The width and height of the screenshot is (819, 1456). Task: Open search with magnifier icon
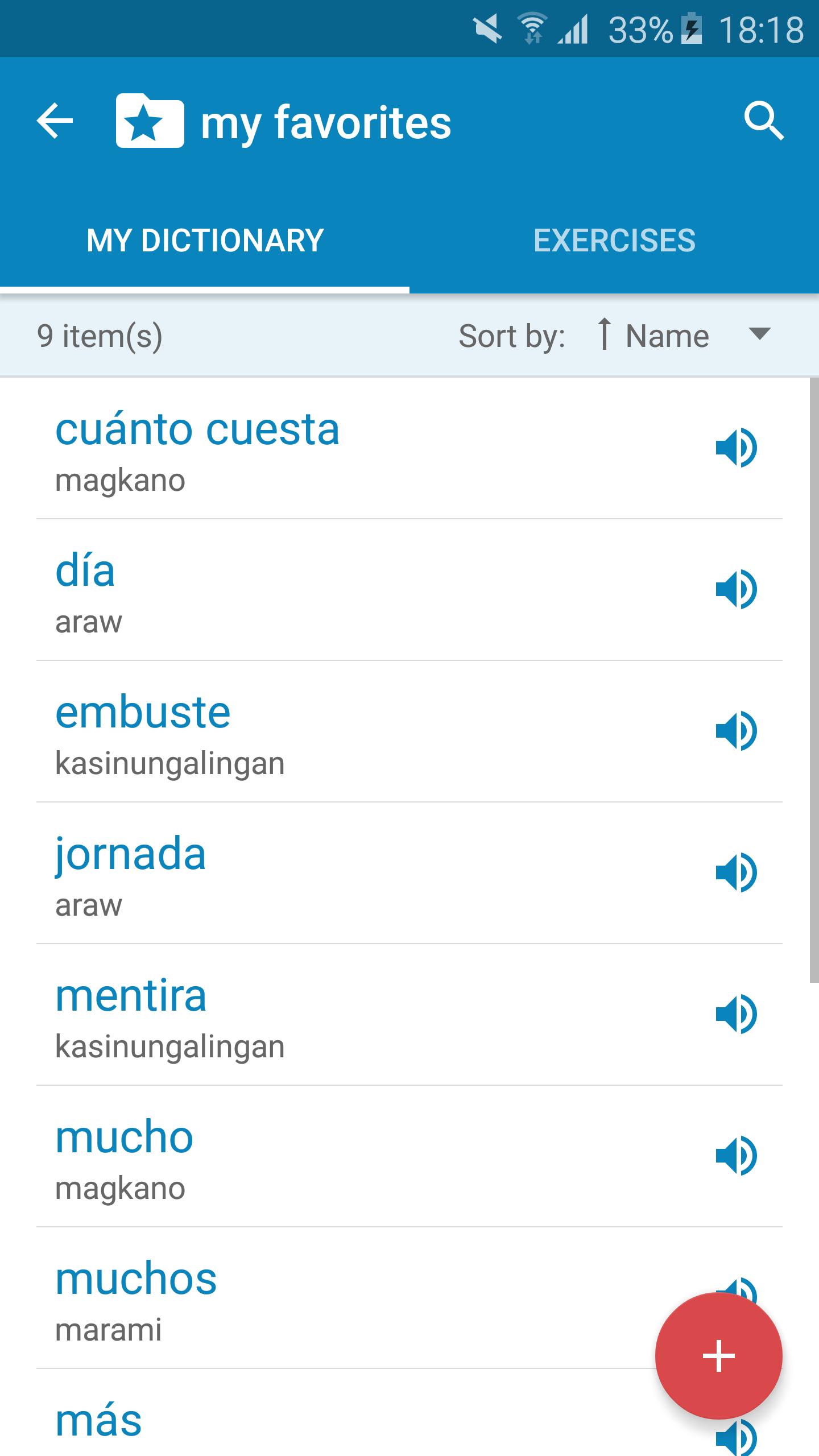pyautogui.click(x=764, y=121)
